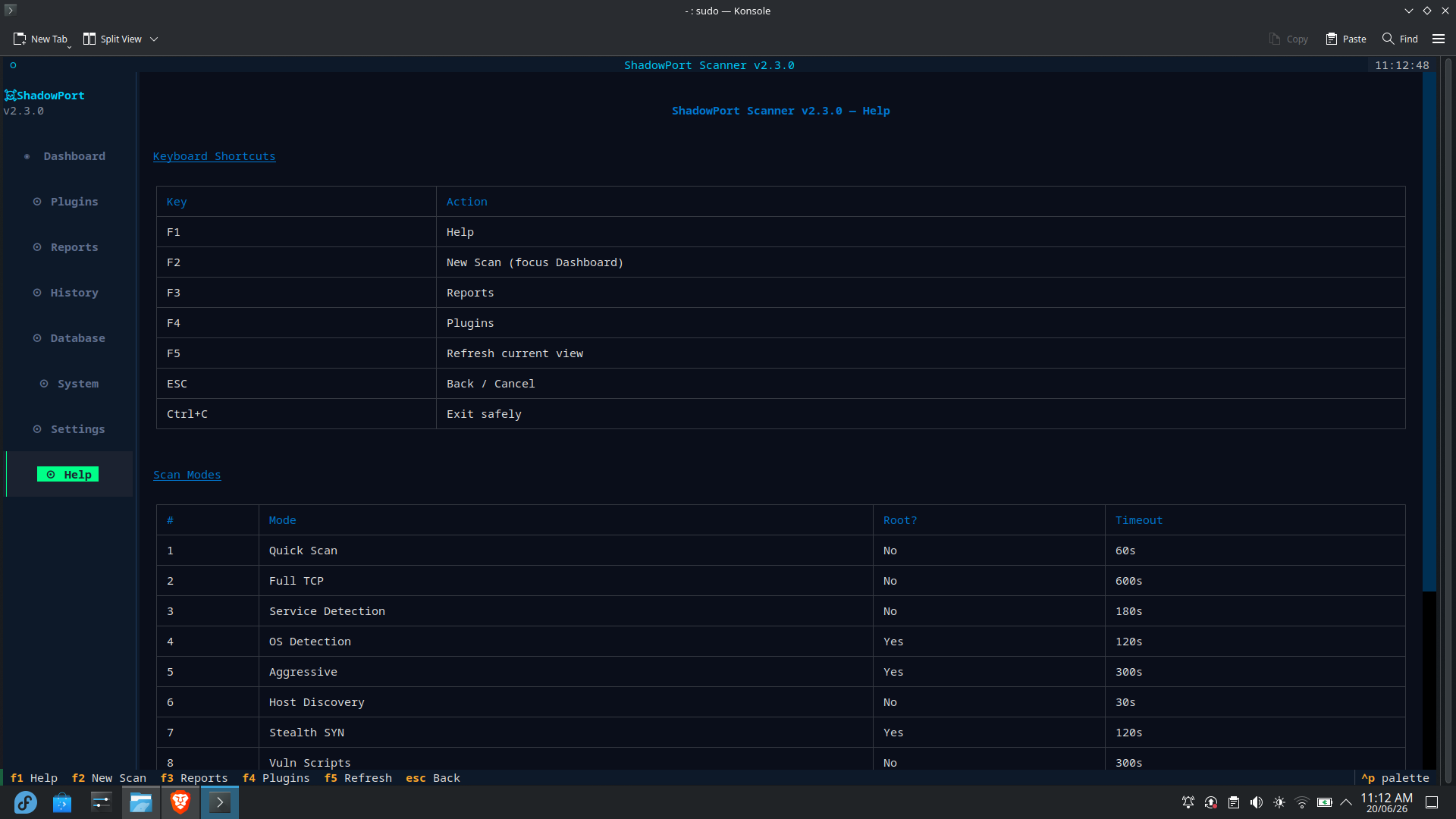
Task: Click the Keyboard Shortcuts heading link
Action: click(x=214, y=156)
